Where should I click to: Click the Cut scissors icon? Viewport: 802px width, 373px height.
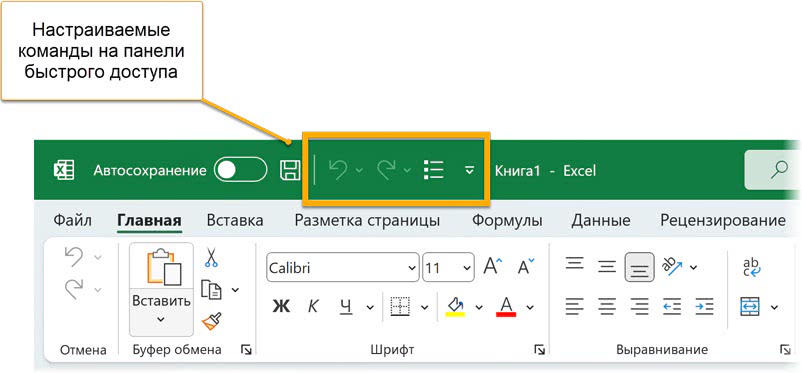211,257
